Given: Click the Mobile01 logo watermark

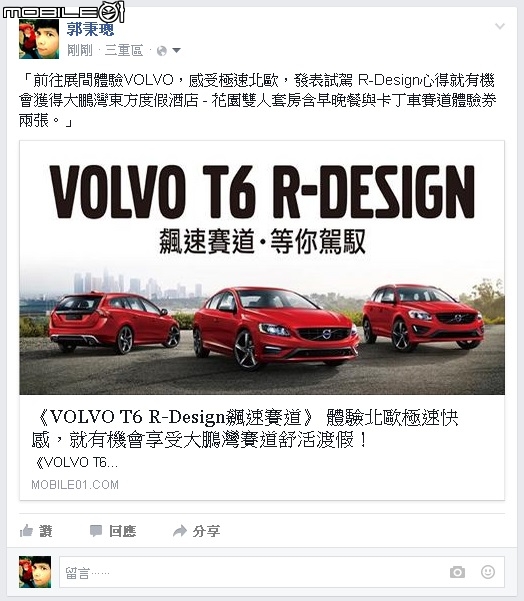Looking at the screenshot, I should [x=64, y=11].
